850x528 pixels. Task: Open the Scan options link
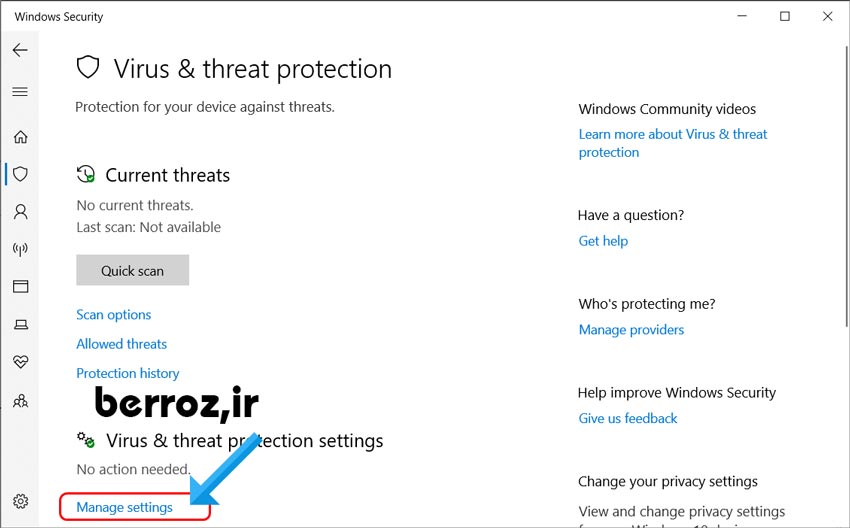pyautogui.click(x=114, y=315)
